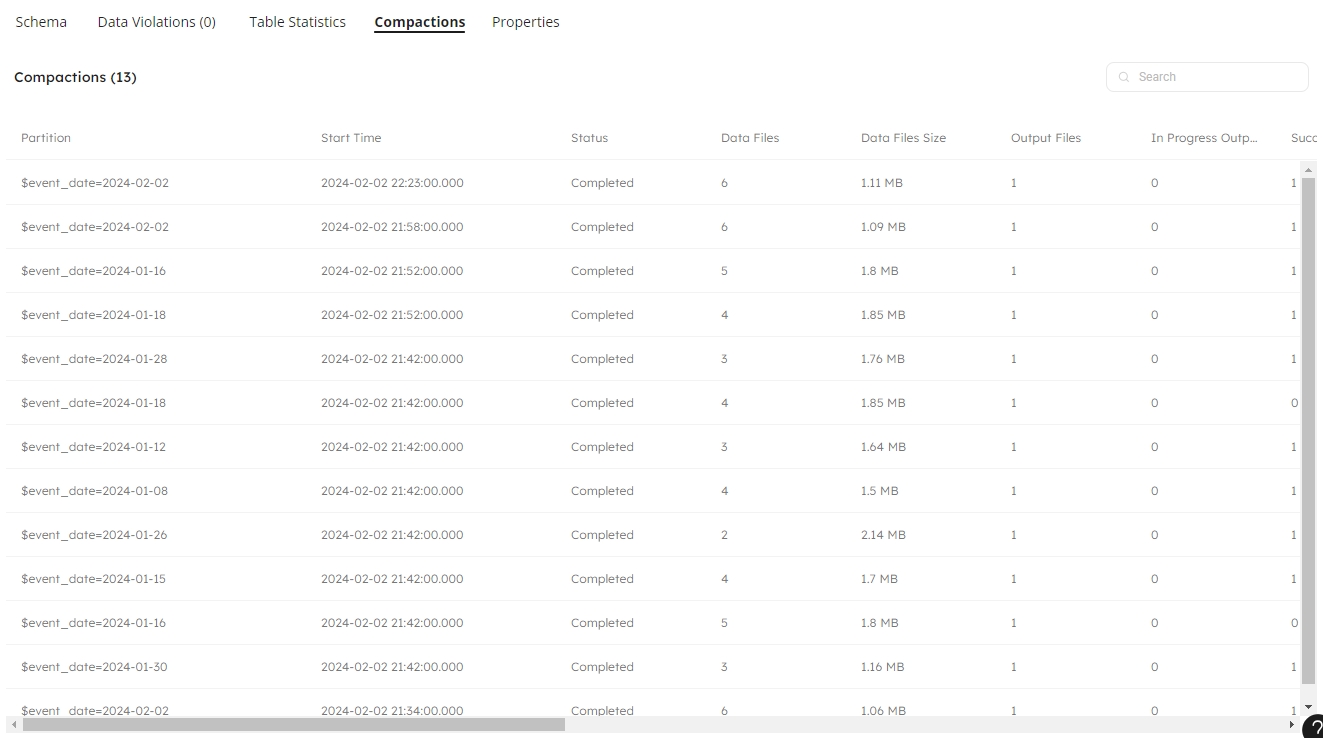Open the Data Violations (0) tab
The width and height of the screenshot is (1323, 738).
click(157, 22)
